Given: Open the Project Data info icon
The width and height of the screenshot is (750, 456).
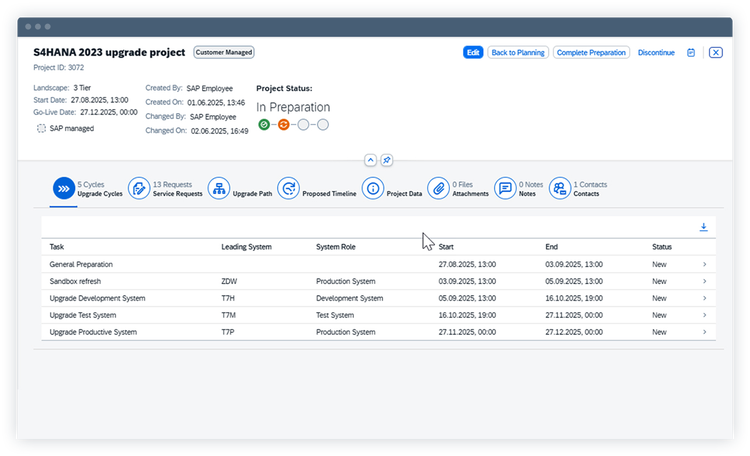Looking at the screenshot, I should coord(373,189).
